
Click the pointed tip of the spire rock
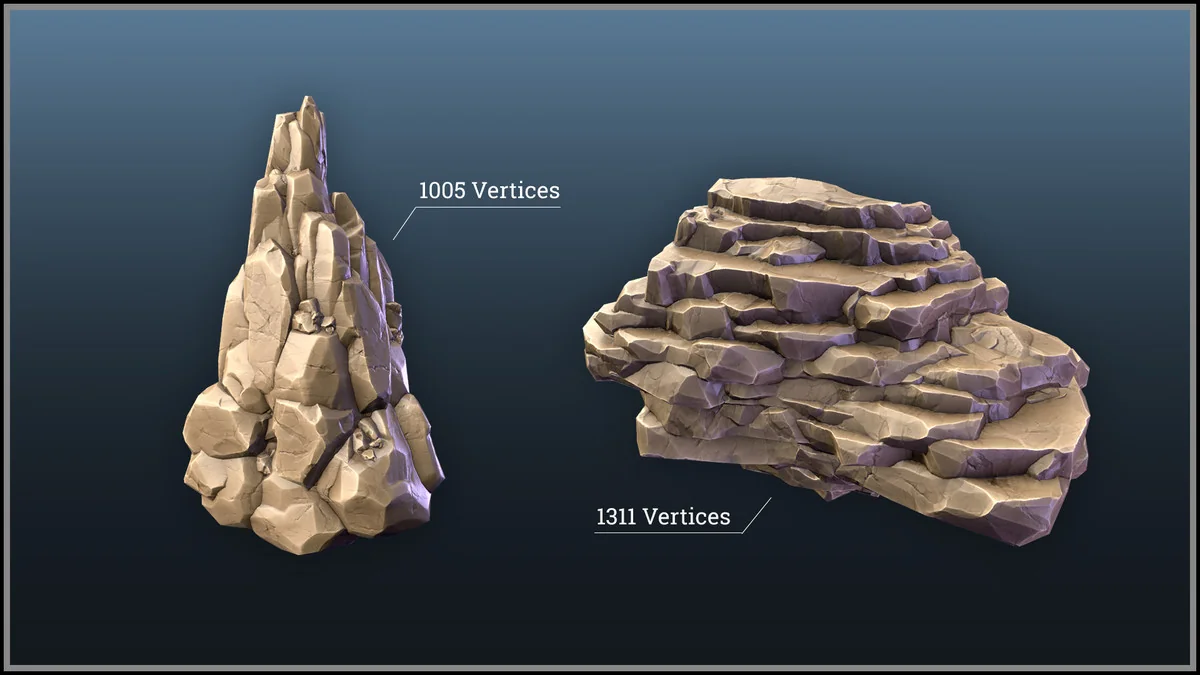(307, 104)
